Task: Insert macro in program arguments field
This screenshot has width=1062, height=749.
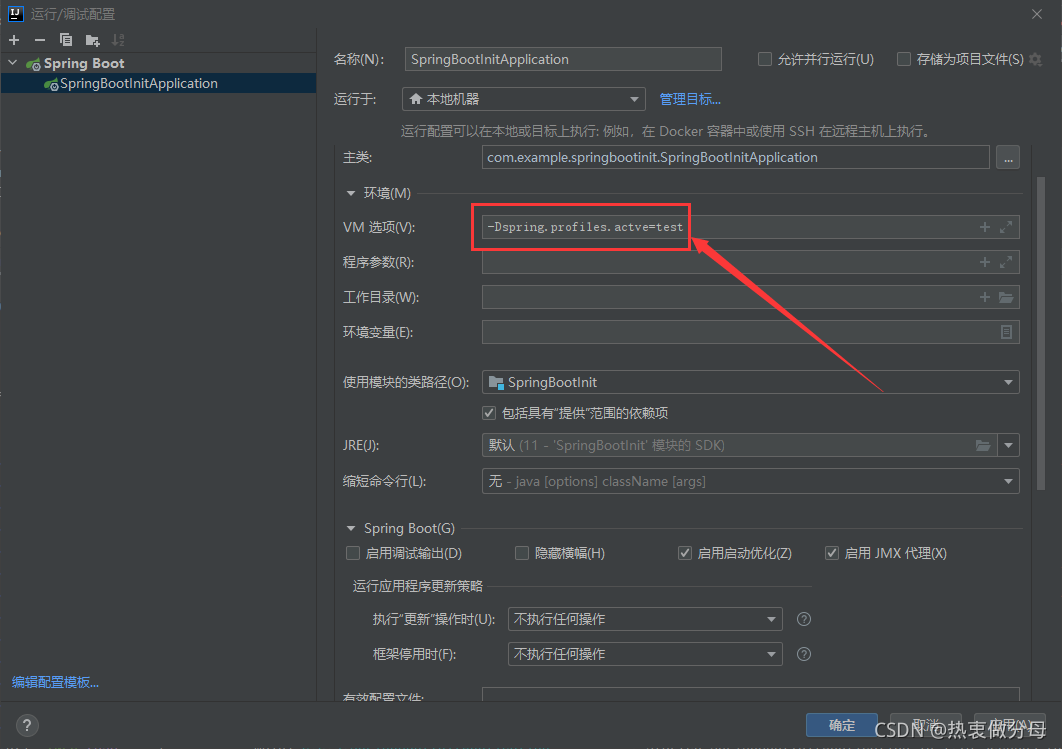Action: click(985, 262)
